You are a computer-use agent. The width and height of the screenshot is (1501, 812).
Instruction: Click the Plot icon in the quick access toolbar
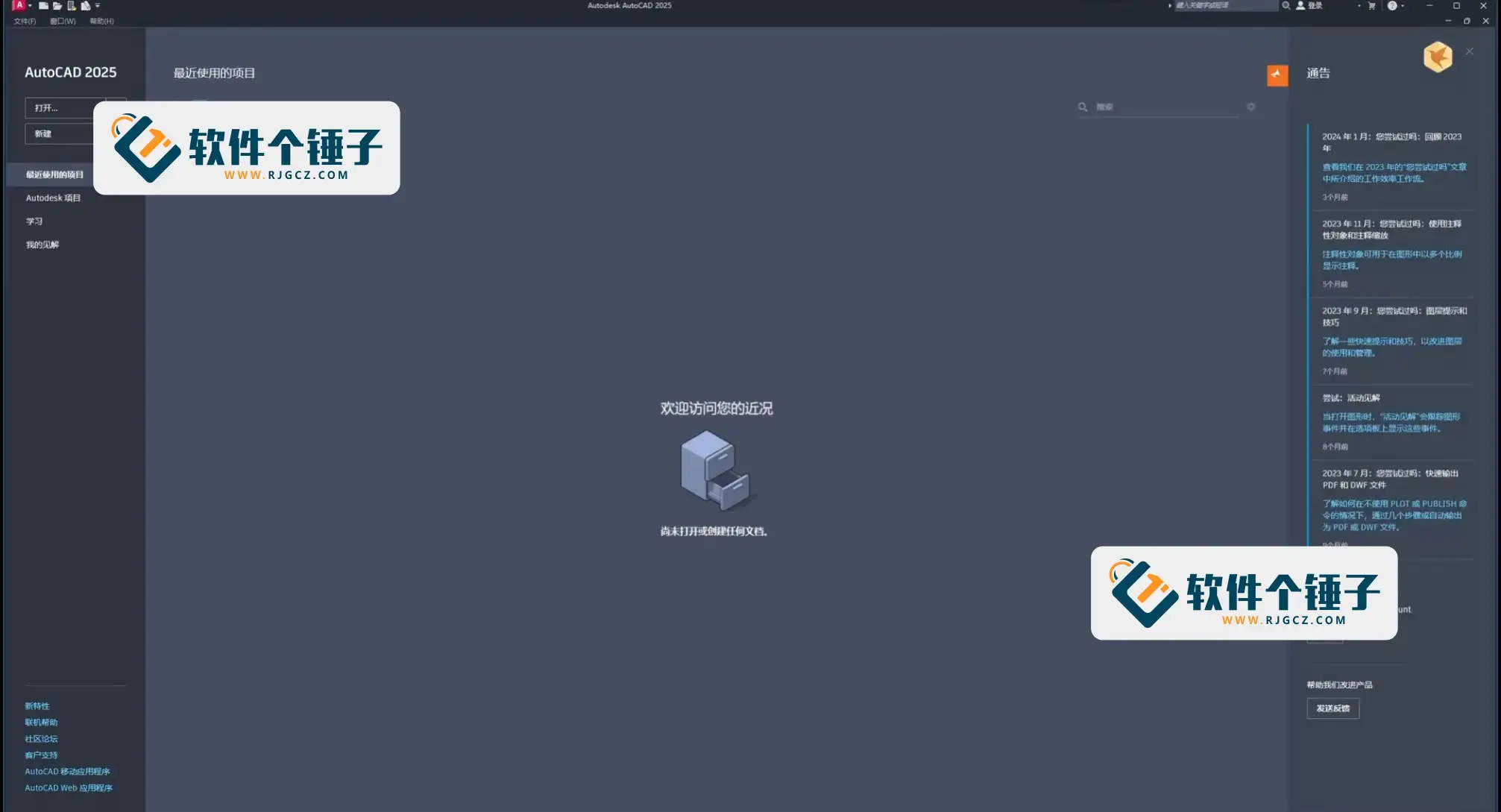click(84, 5)
